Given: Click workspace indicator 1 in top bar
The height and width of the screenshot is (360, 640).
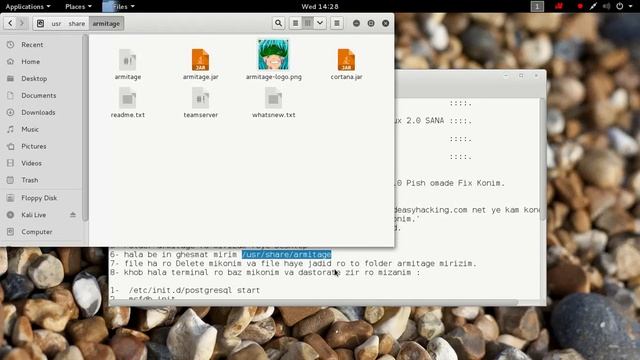Looking at the screenshot, I should pyautogui.click(x=537, y=7).
